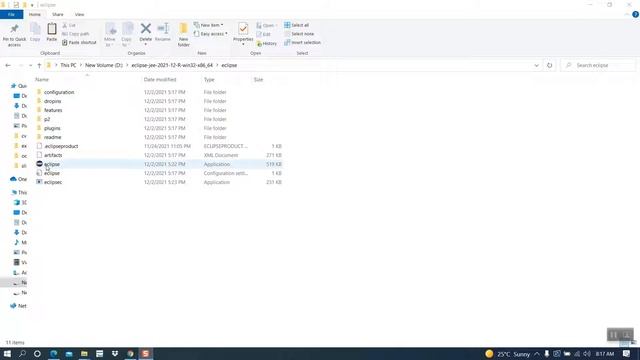Screen dimensions: 640x360
Task: Select the eclipse application icon
Action: tap(39, 164)
